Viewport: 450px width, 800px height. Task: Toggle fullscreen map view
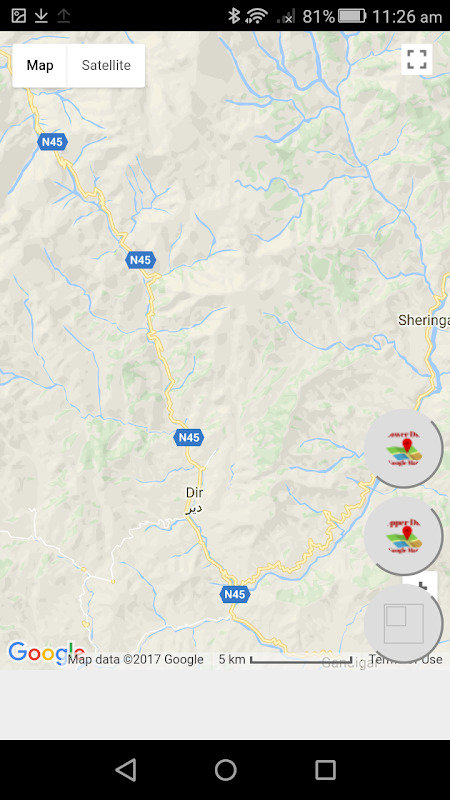417,59
